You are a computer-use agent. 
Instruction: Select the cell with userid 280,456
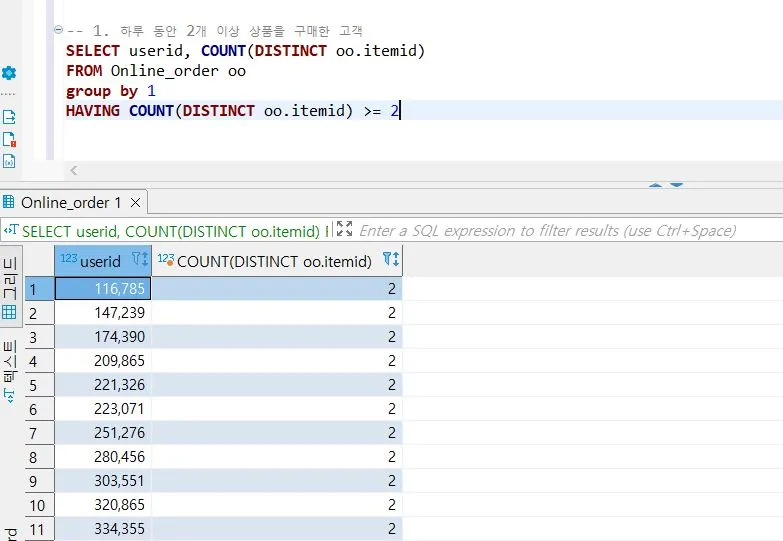103,457
